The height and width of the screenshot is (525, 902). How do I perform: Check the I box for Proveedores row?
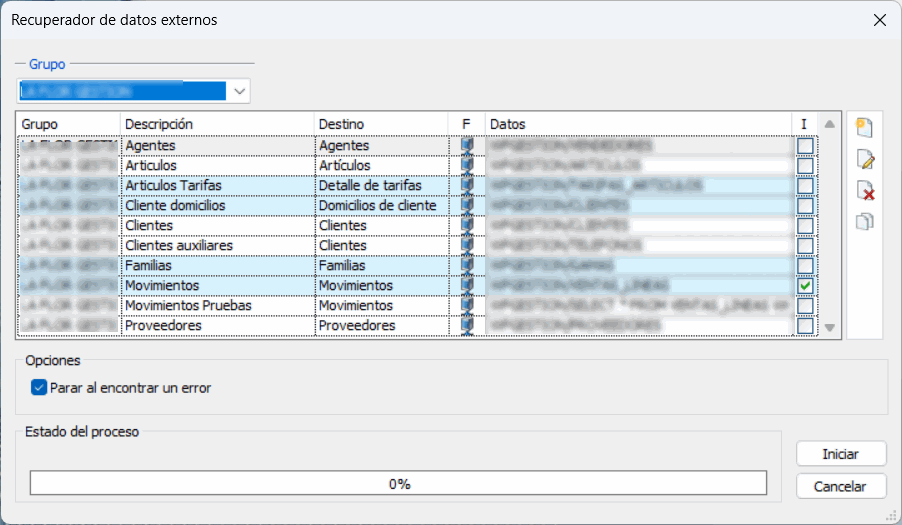coord(805,325)
